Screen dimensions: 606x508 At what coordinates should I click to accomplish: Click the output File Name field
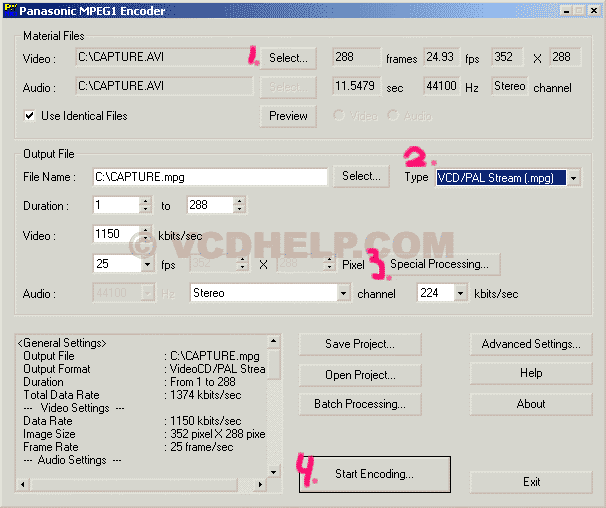click(x=210, y=177)
